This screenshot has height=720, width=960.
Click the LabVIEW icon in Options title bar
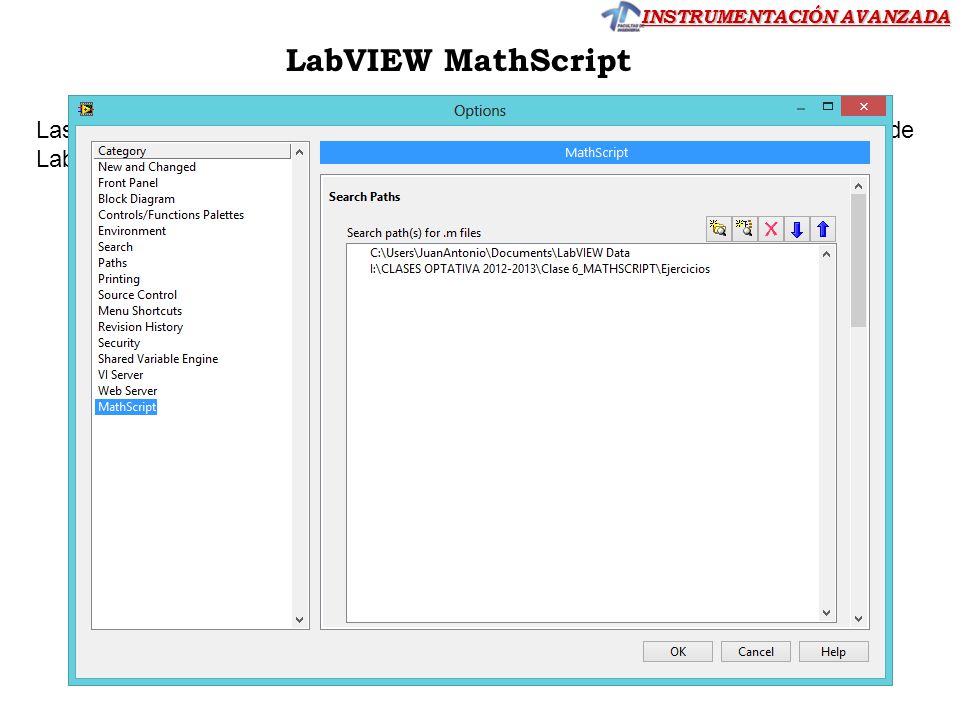(86, 110)
